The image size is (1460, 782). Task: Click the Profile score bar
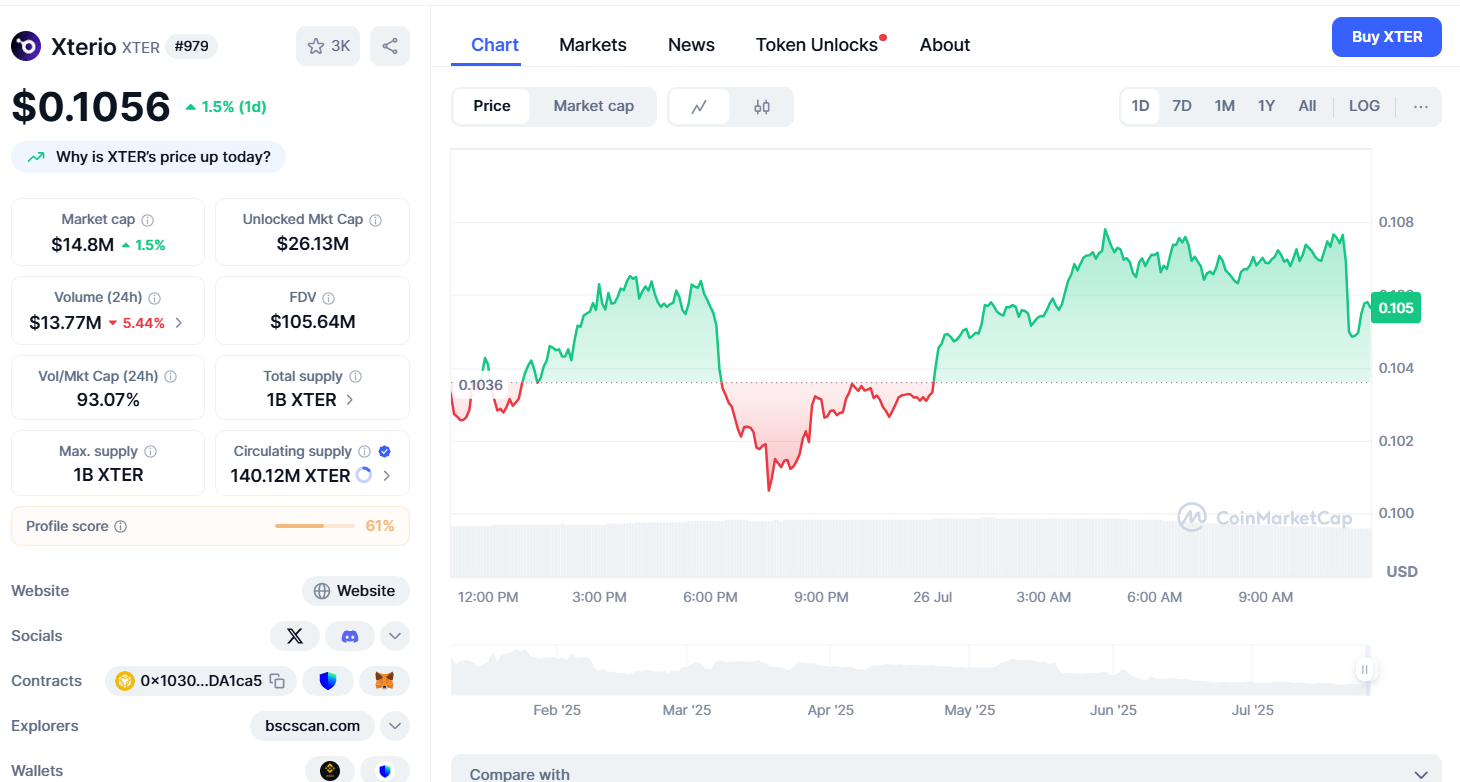(315, 526)
